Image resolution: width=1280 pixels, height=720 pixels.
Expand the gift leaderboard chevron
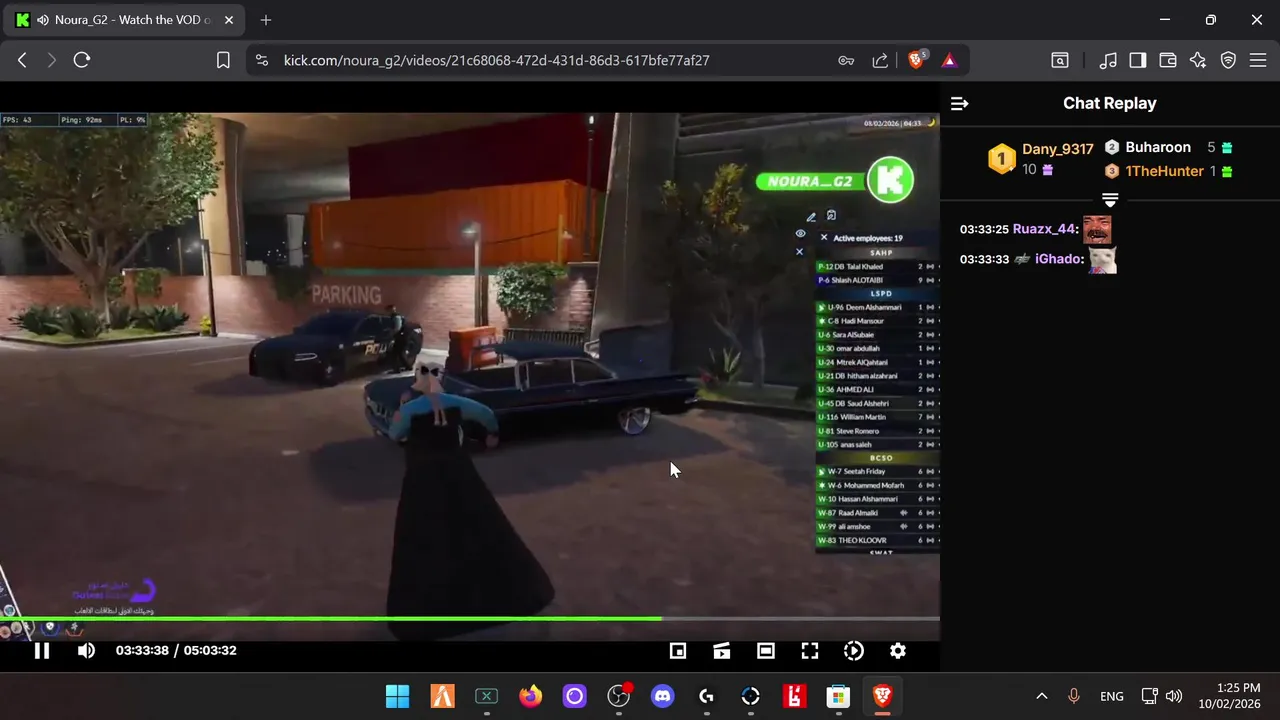[1110, 200]
